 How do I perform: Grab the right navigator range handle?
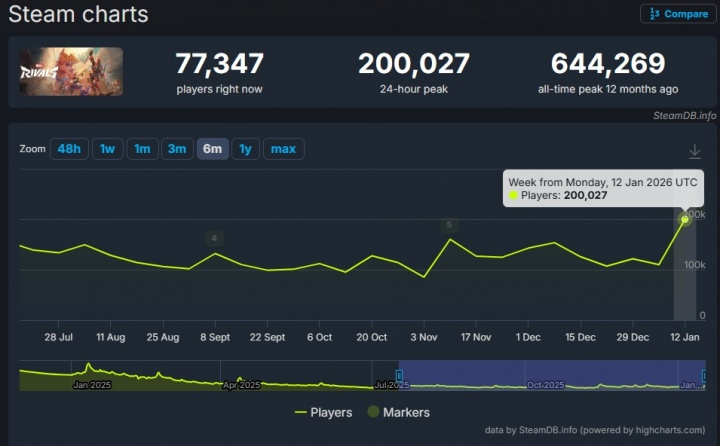click(703, 376)
